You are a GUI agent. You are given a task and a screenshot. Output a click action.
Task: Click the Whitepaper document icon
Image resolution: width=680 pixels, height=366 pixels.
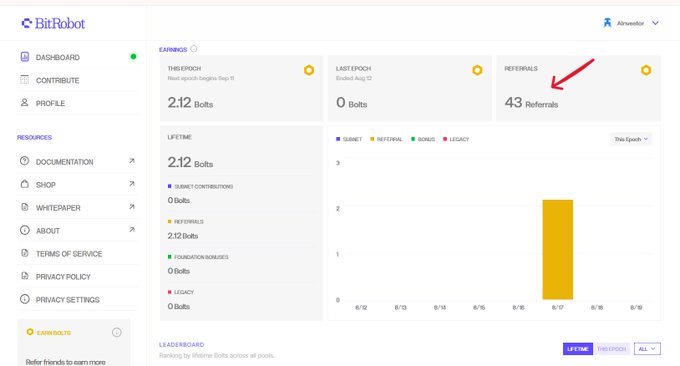25,207
